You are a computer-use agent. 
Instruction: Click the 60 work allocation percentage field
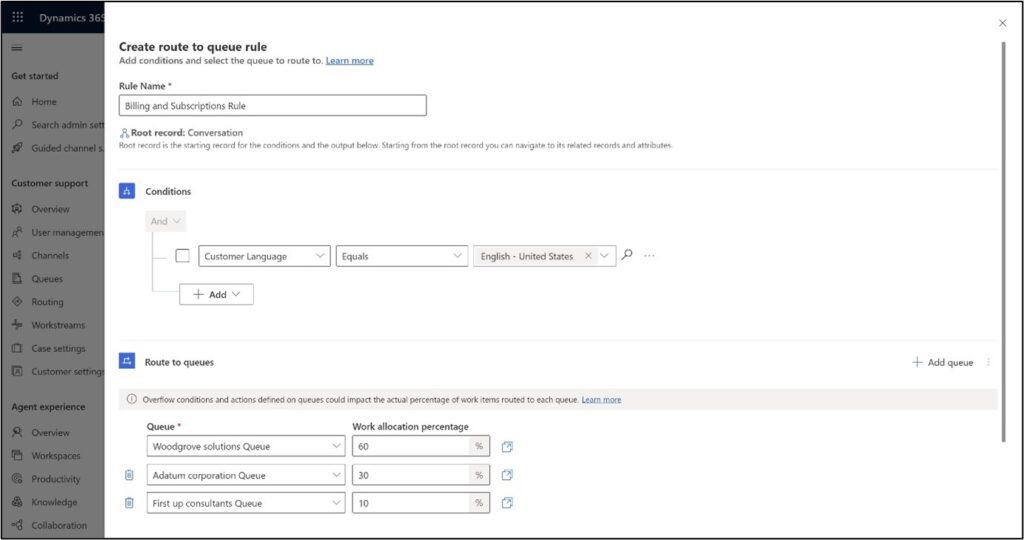(x=410, y=447)
